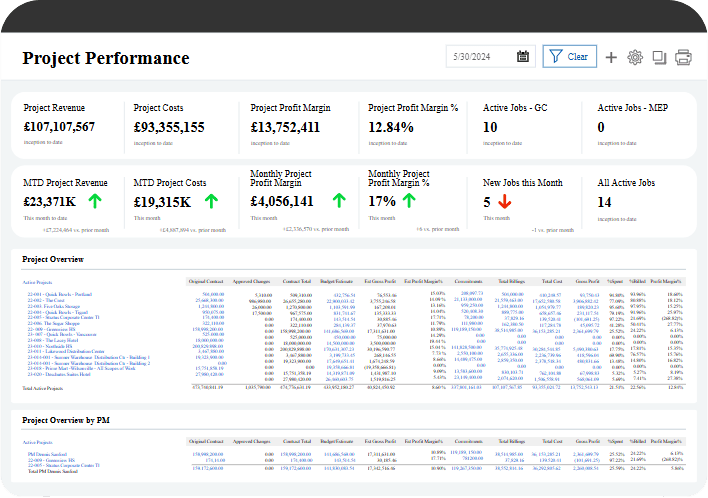Click the Project Overview by PM heading
The width and height of the screenshot is (708, 498).
point(66,420)
